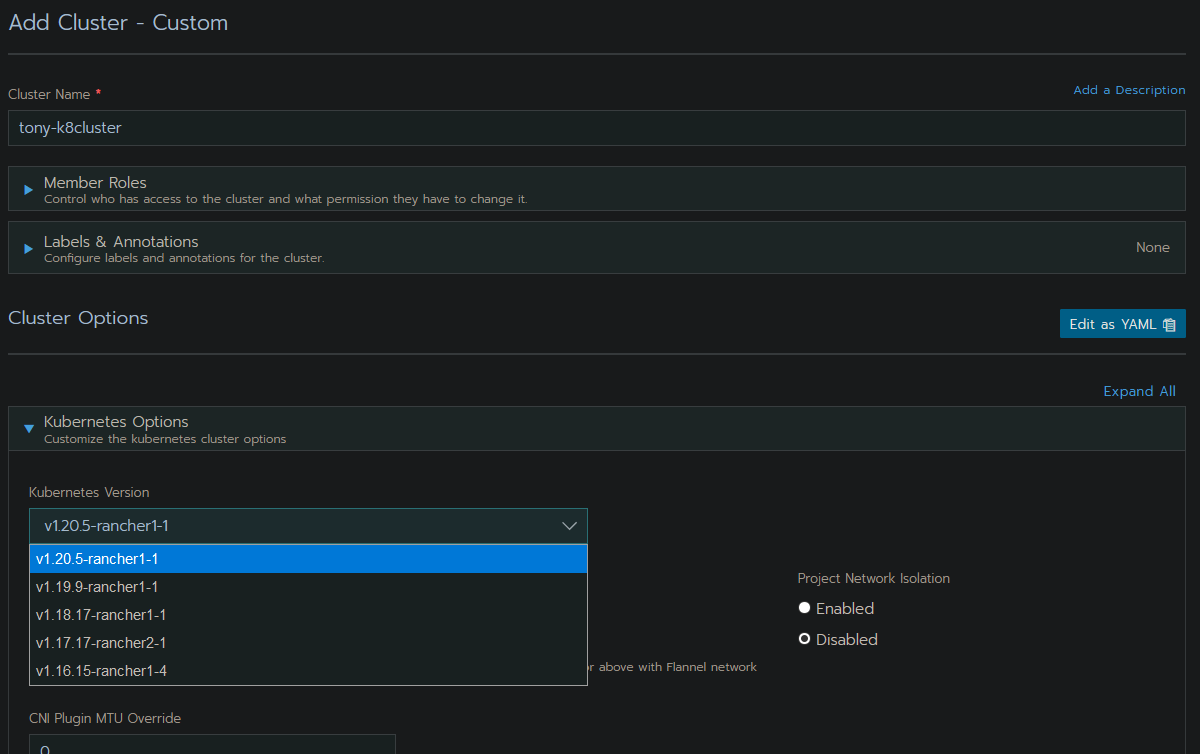
Task: Click the CNI Plugin MTU Override field
Action: tap(212, 744)
